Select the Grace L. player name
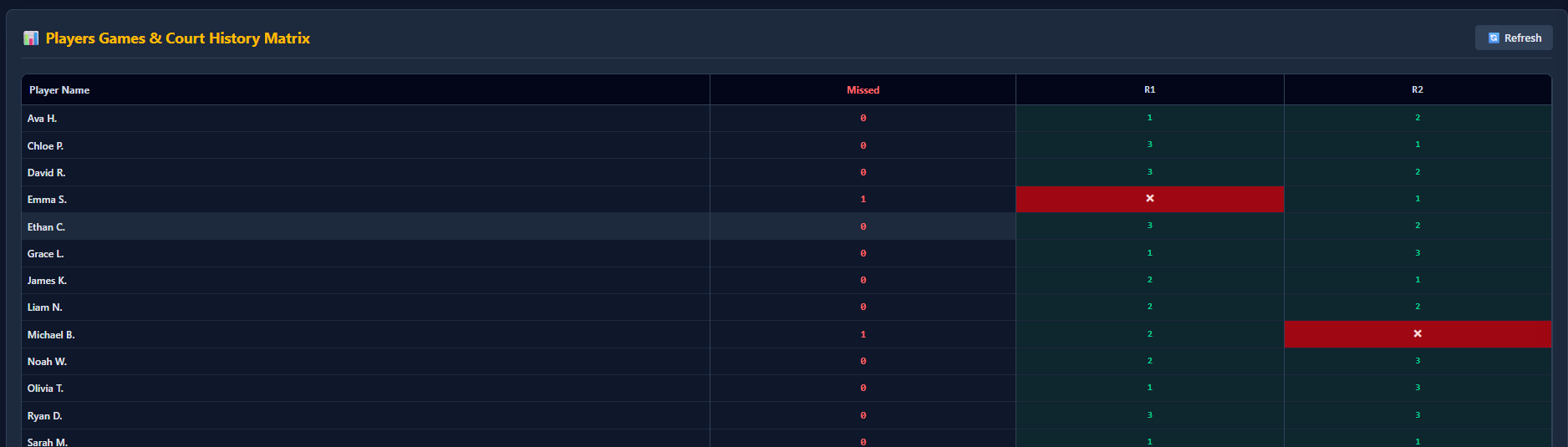This screenshot has width=1568, height=447. pyautogui.click(x=45, y=253)
